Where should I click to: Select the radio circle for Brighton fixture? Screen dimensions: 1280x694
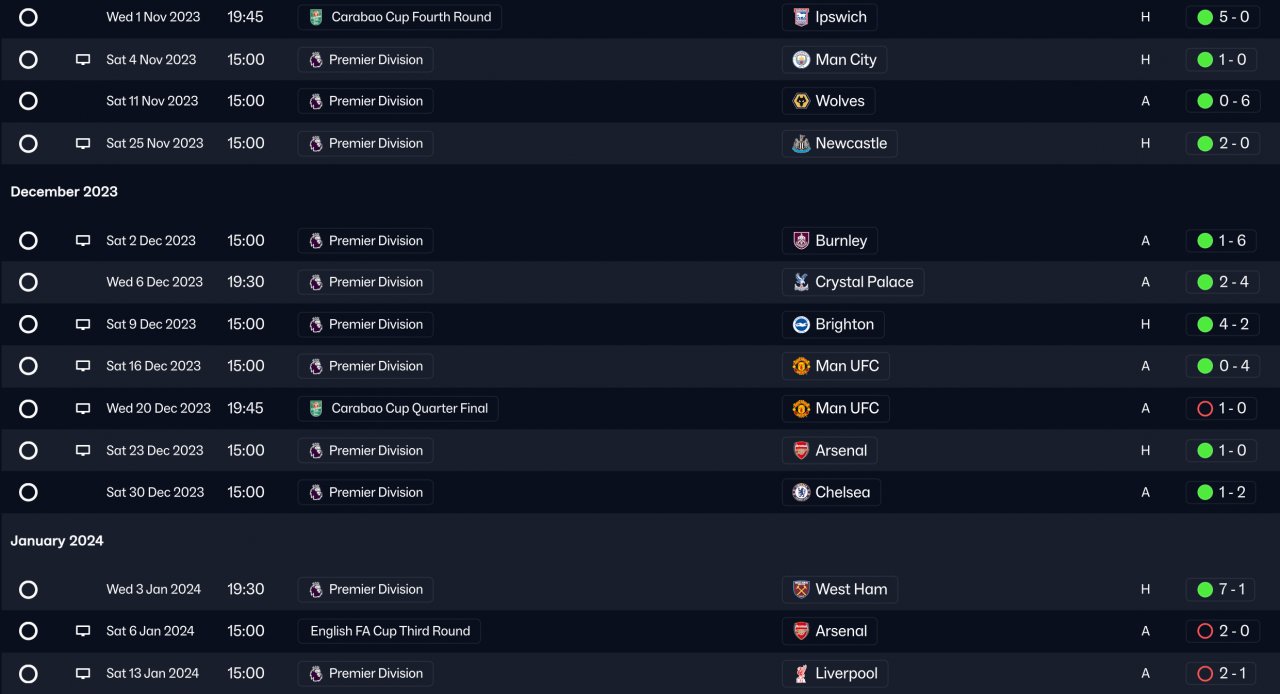pyautogui.click(x=28, y=324)
